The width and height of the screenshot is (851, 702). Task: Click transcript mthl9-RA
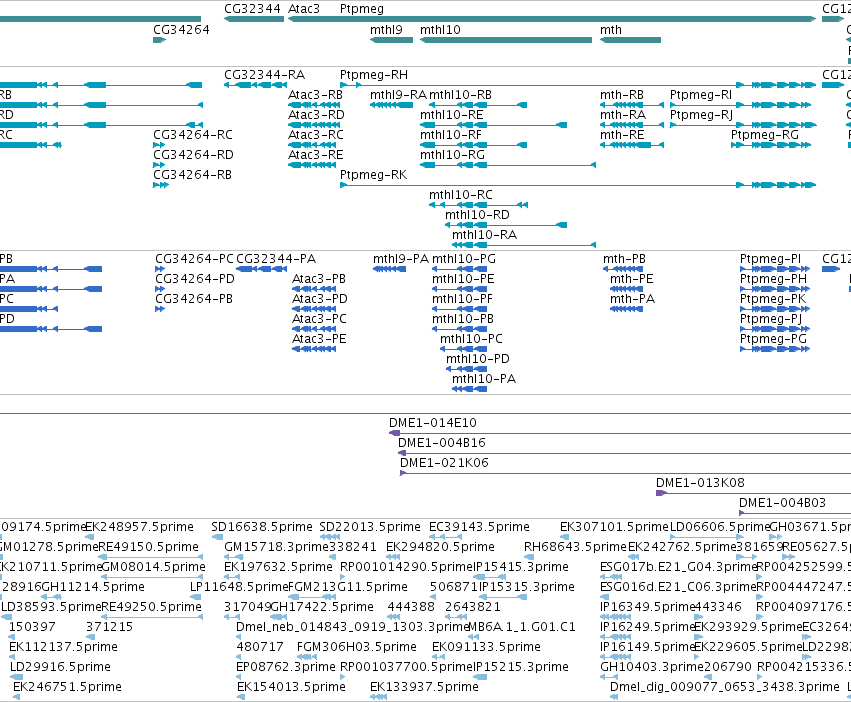tap(398, 94)
